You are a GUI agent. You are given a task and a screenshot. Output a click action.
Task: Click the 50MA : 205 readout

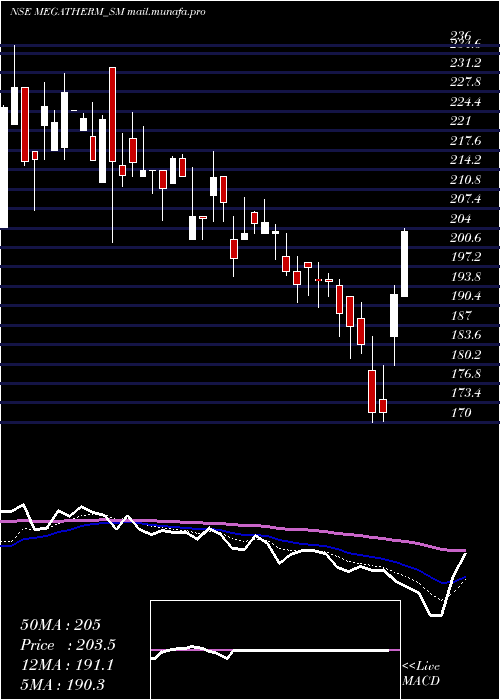[x=61, y=625]
